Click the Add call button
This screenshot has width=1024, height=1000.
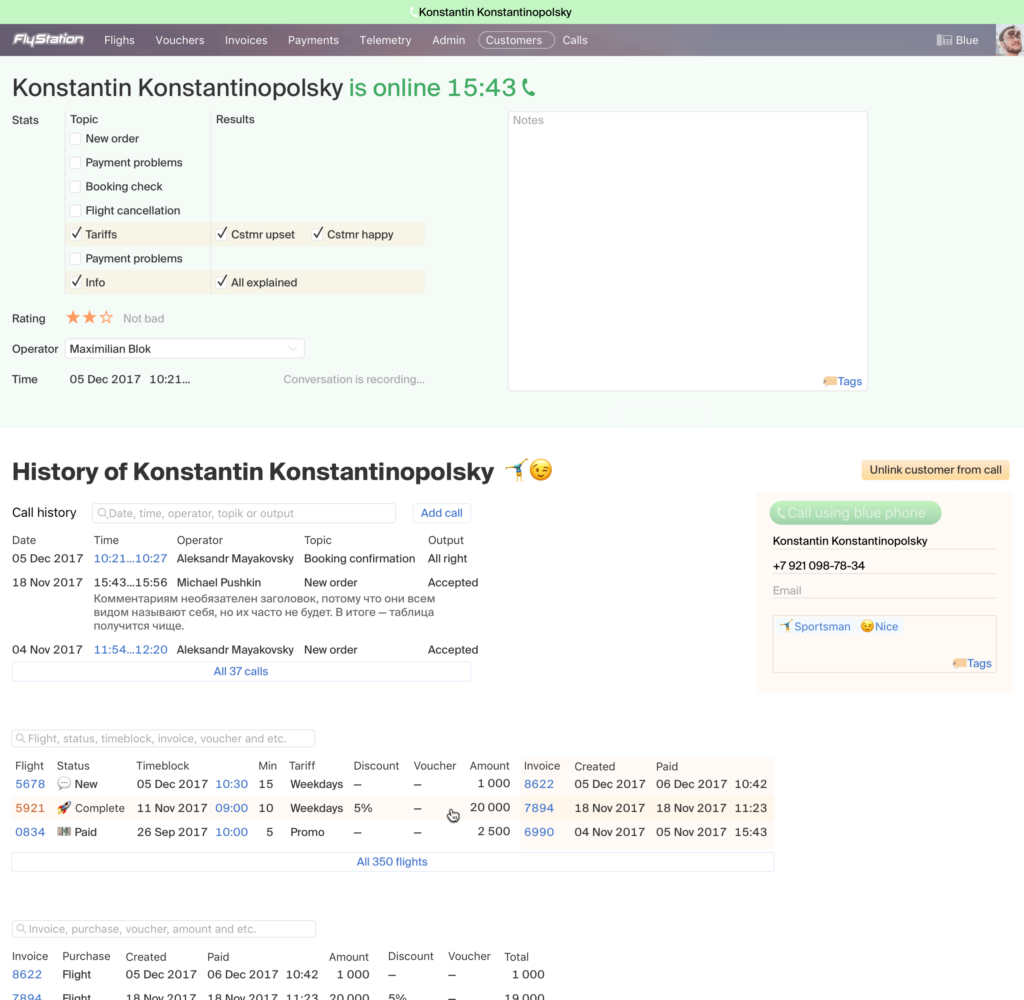coord(441,513)
